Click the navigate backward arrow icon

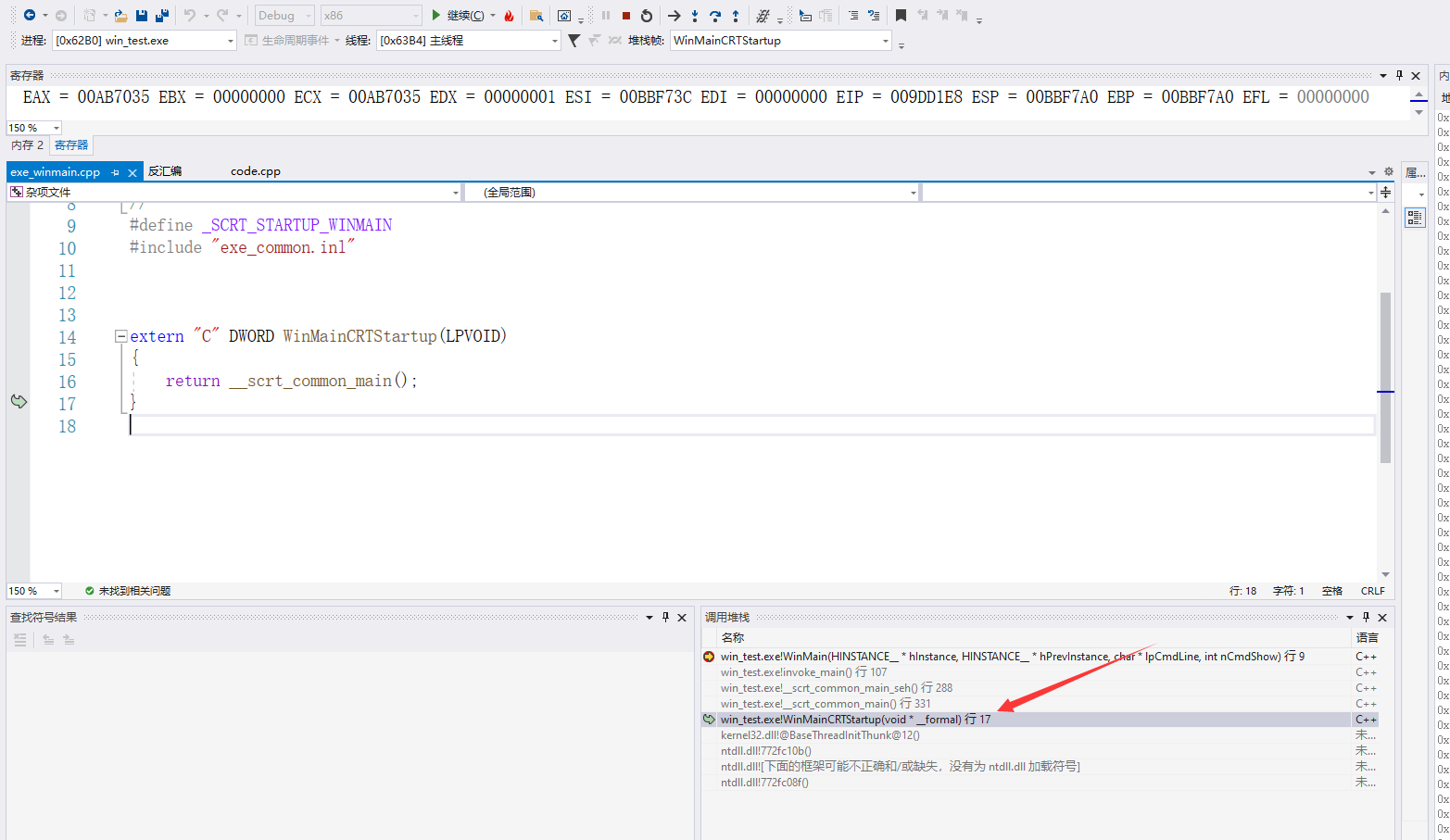coord(30,15)
